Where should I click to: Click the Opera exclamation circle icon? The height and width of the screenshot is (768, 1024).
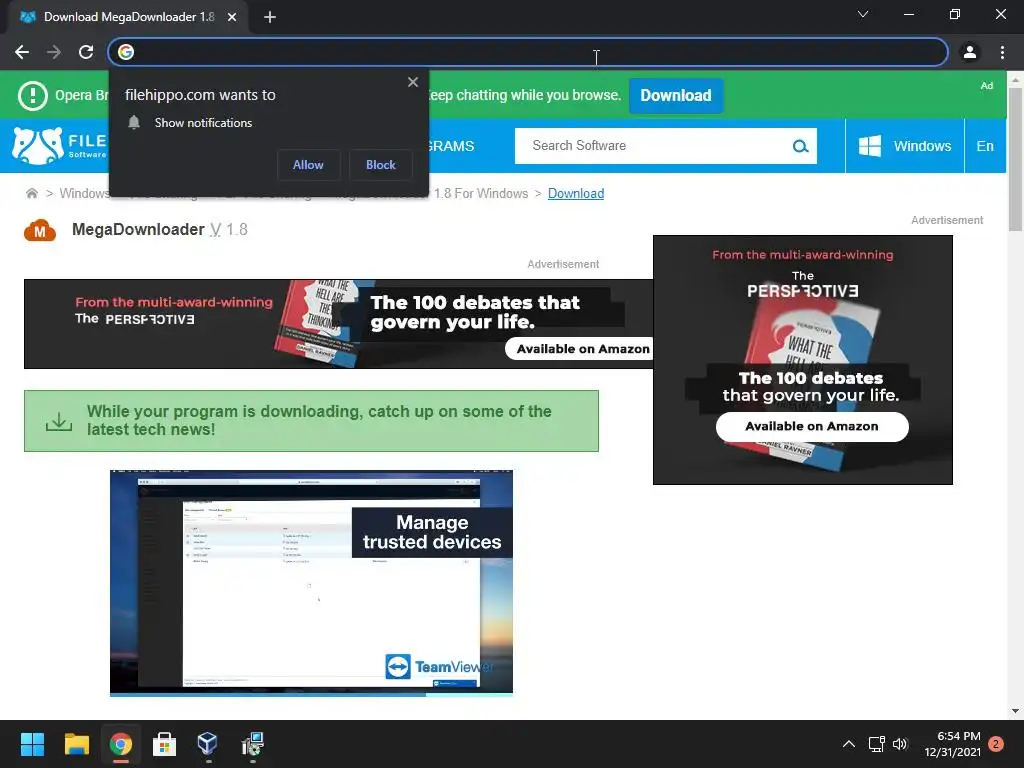pyautogui.click(x=33, y=95)
